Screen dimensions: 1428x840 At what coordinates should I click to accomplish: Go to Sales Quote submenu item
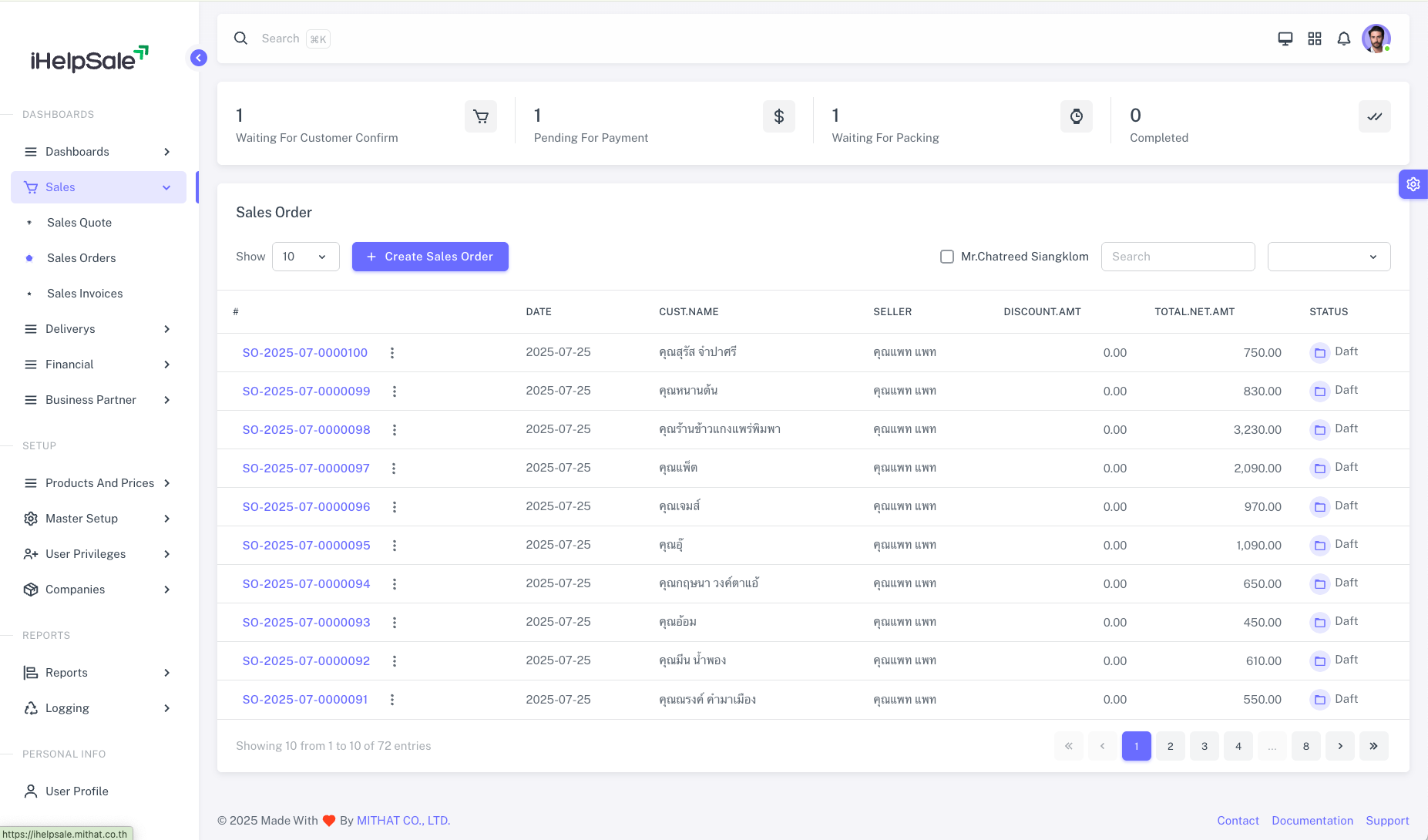click(79, 223)
